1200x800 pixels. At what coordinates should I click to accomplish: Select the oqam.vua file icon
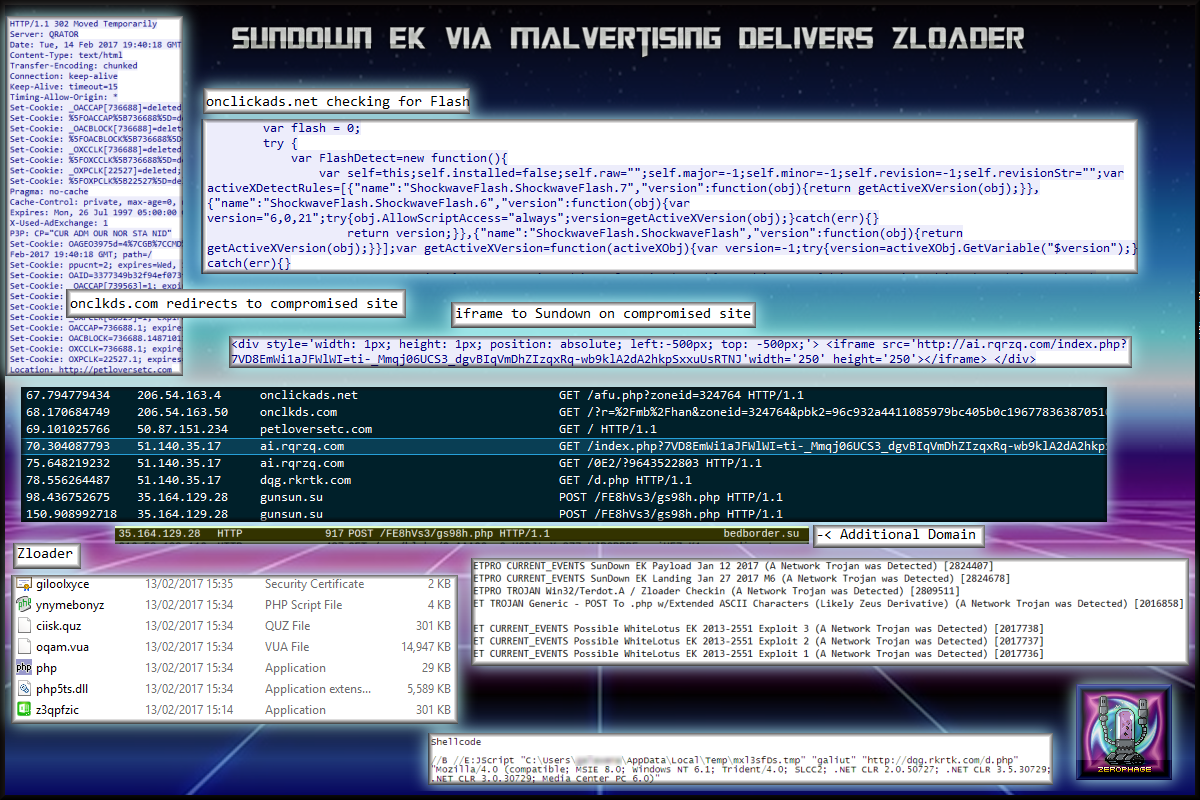pyautogui.click(x=25, y=647)
